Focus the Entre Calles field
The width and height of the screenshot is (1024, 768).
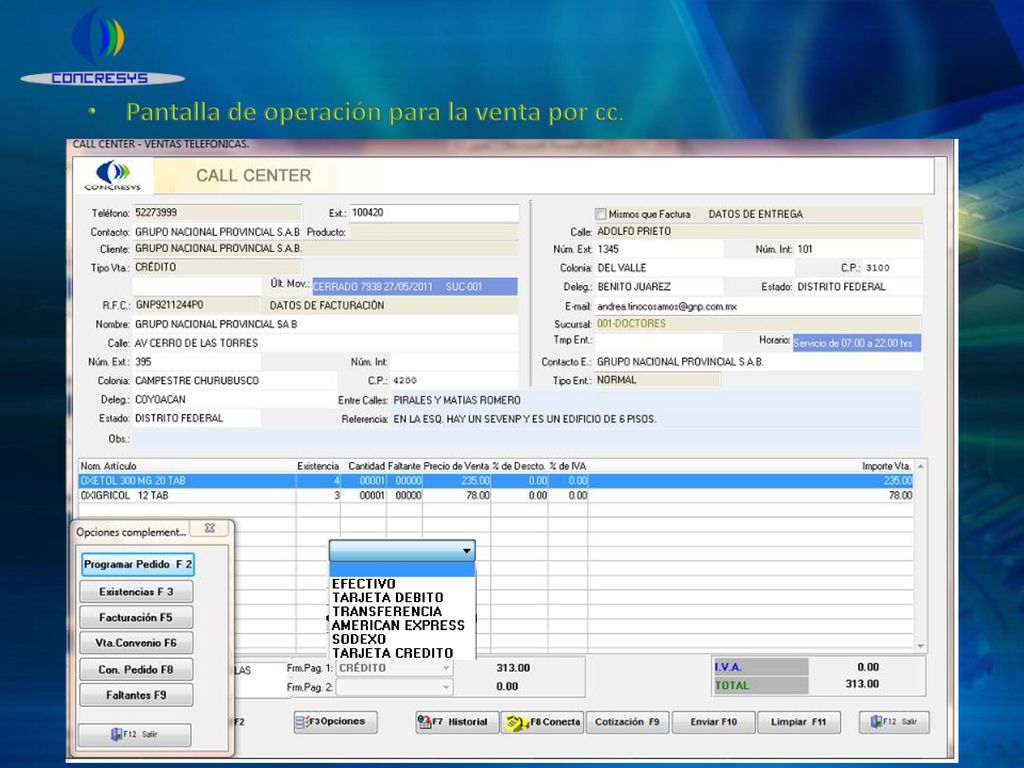tap(656, 400)
